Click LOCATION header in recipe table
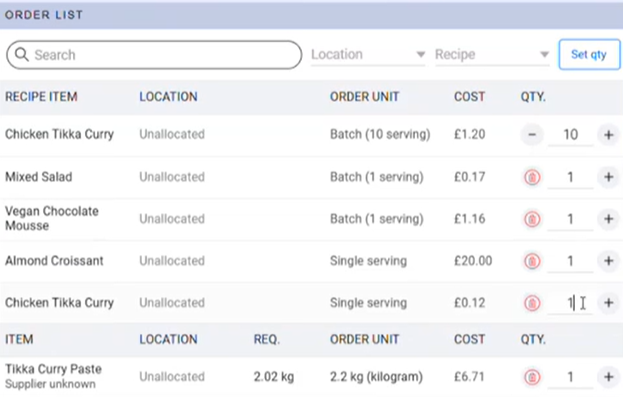 (x=168, y=97)
